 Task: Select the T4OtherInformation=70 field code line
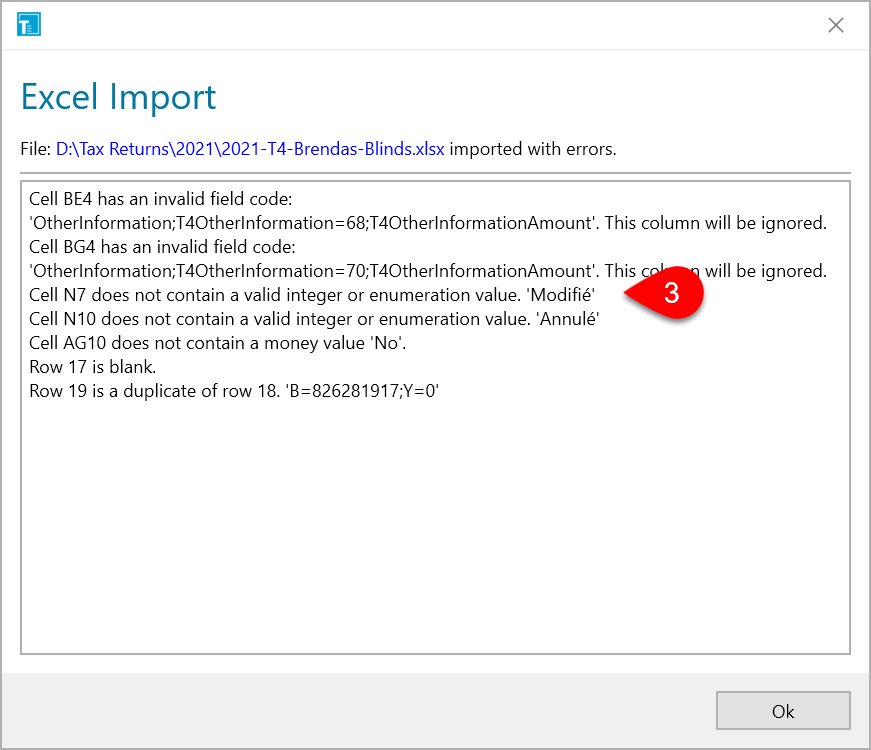coord(428,271)
